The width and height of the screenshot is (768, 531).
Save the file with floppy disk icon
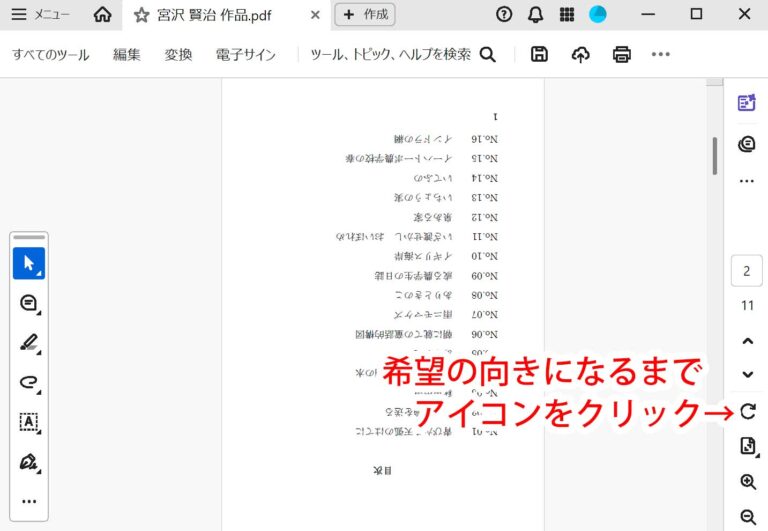click(539, 54)
